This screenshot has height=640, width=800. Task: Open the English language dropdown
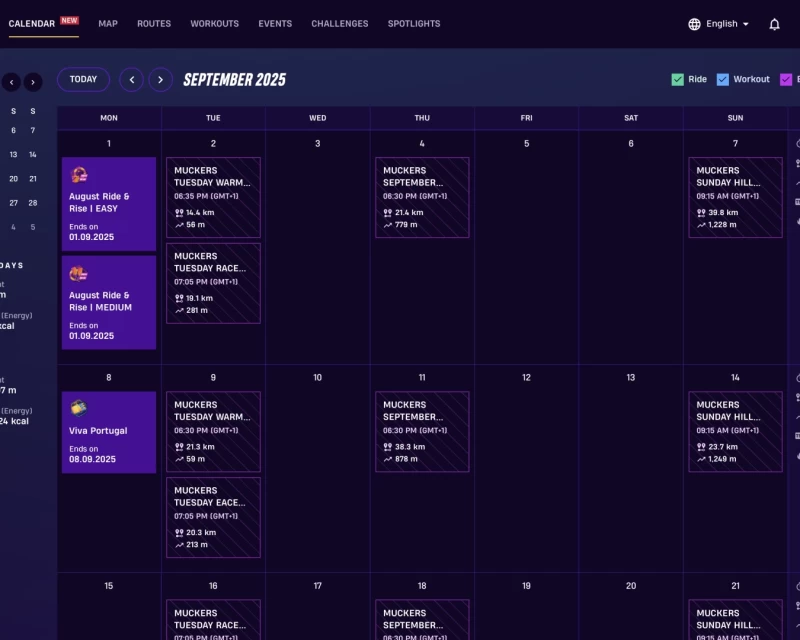720,23
